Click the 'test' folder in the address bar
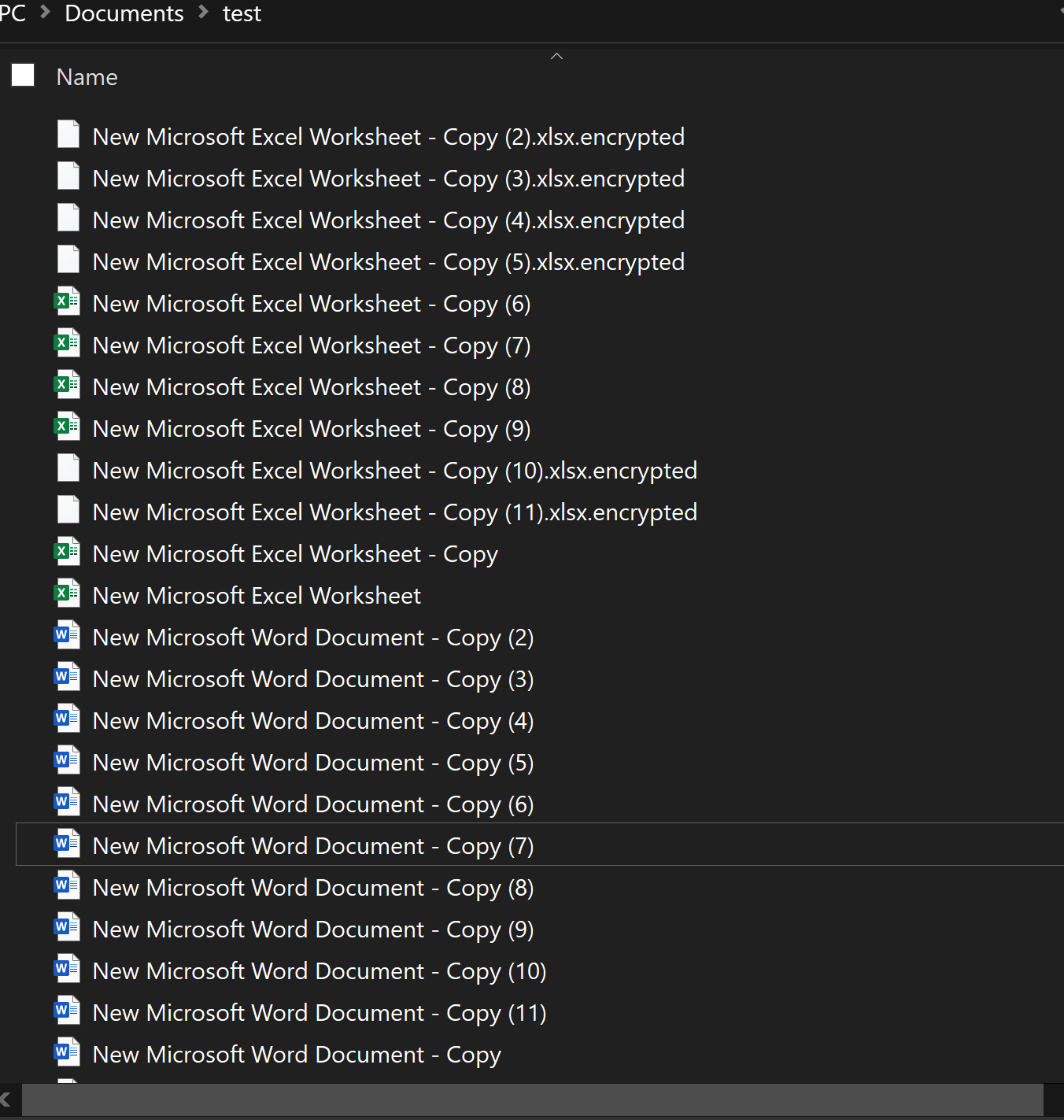Viewport: 1064px width, 1120px height. (242, 13)
